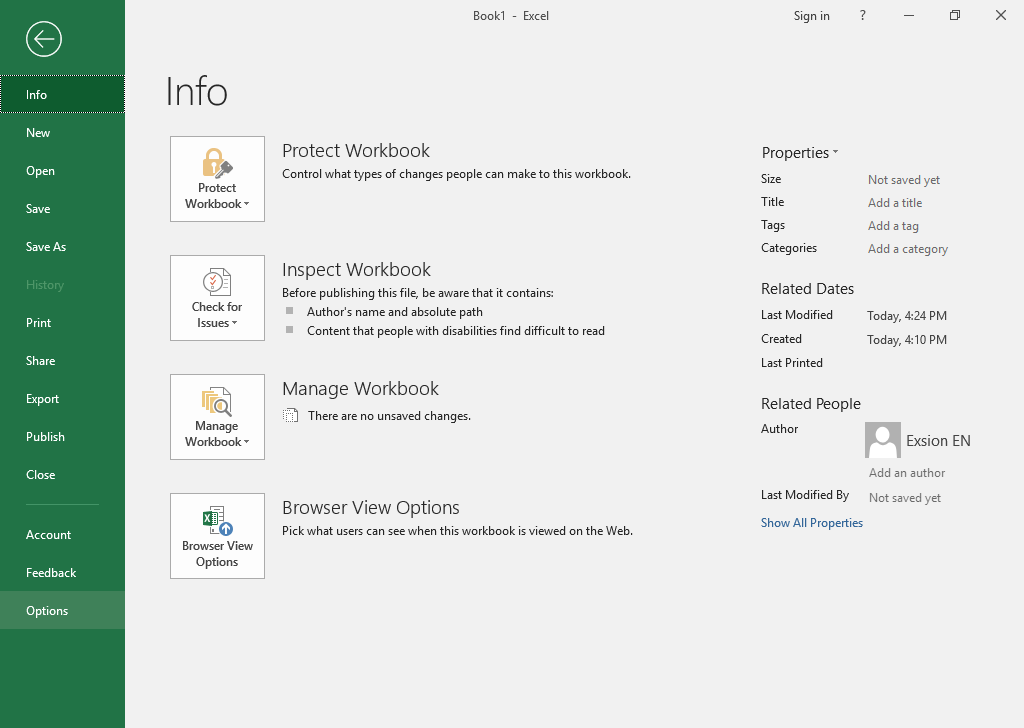The image size is (1024, 728).
Task: Click the Size value Not saved yet
Action: [904, 180]
